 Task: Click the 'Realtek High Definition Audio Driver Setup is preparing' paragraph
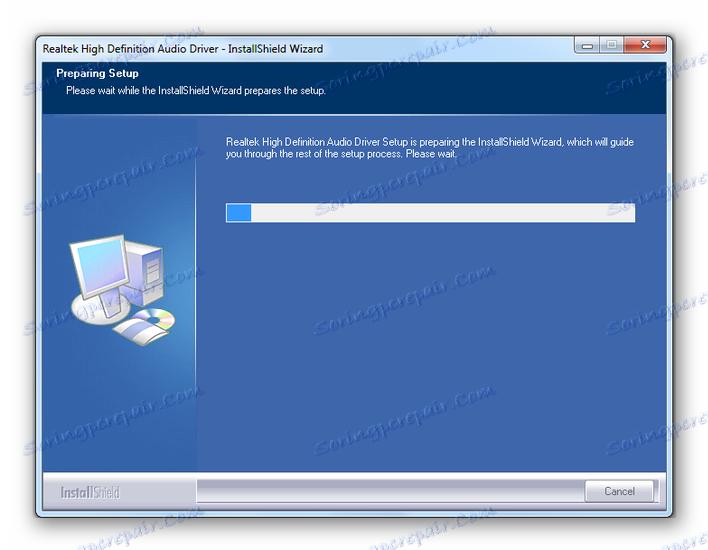coord(429,148)
